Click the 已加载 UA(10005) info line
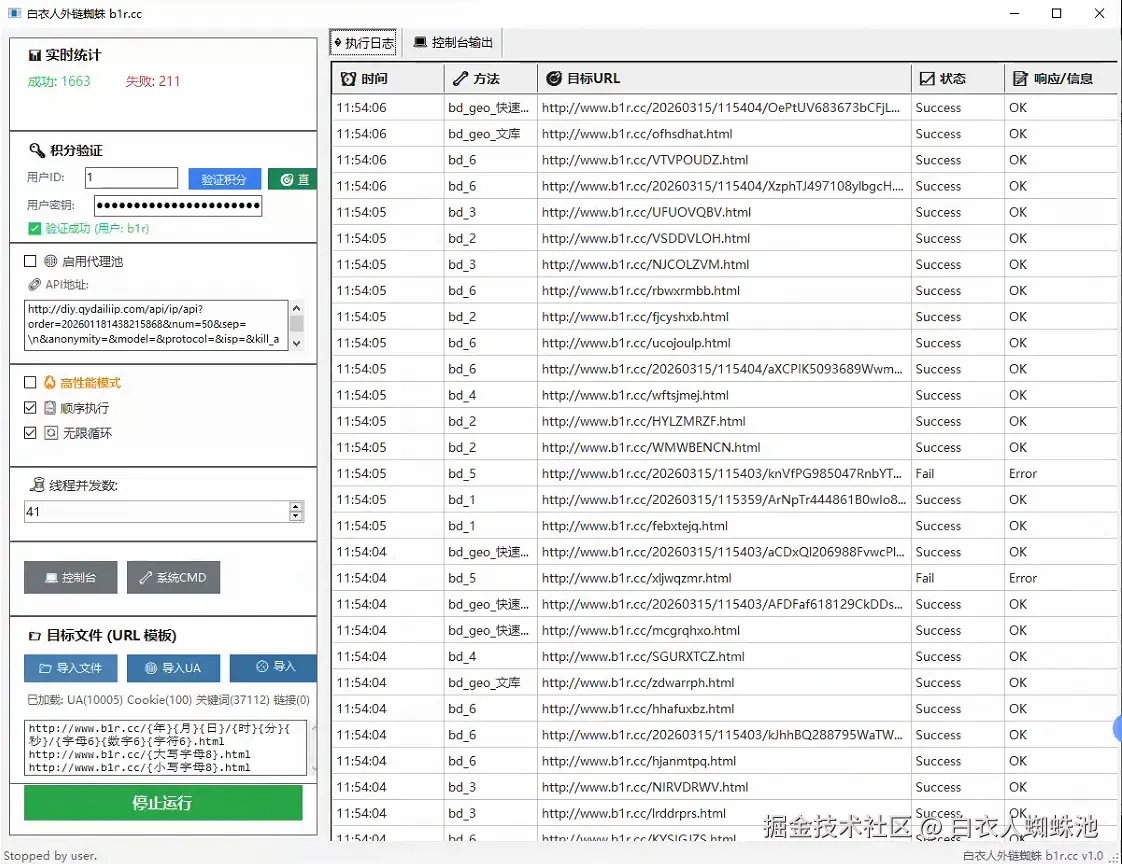 point(169,700)
